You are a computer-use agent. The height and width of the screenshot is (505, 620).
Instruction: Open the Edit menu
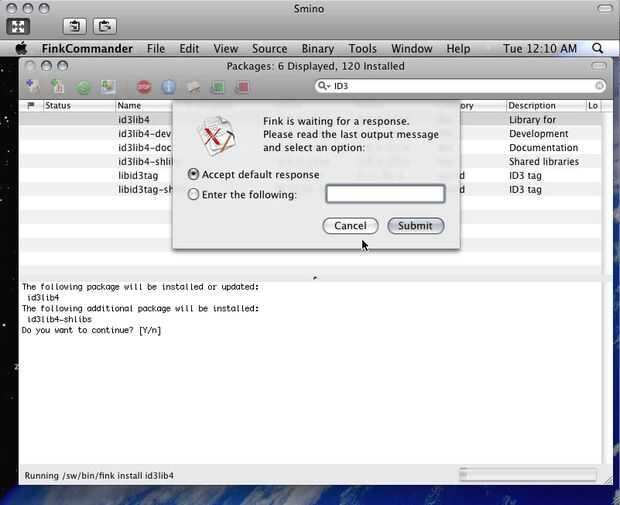click(x=189, y=48)
